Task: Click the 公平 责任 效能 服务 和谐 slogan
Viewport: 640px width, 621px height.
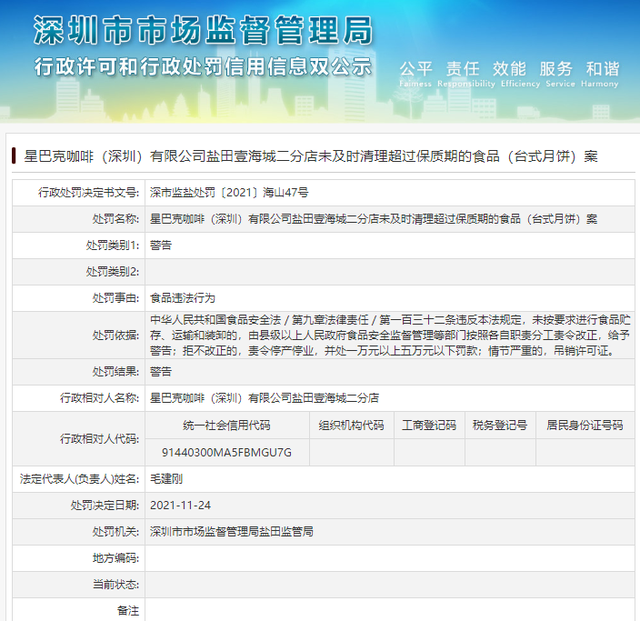Action: click(508, 69)
